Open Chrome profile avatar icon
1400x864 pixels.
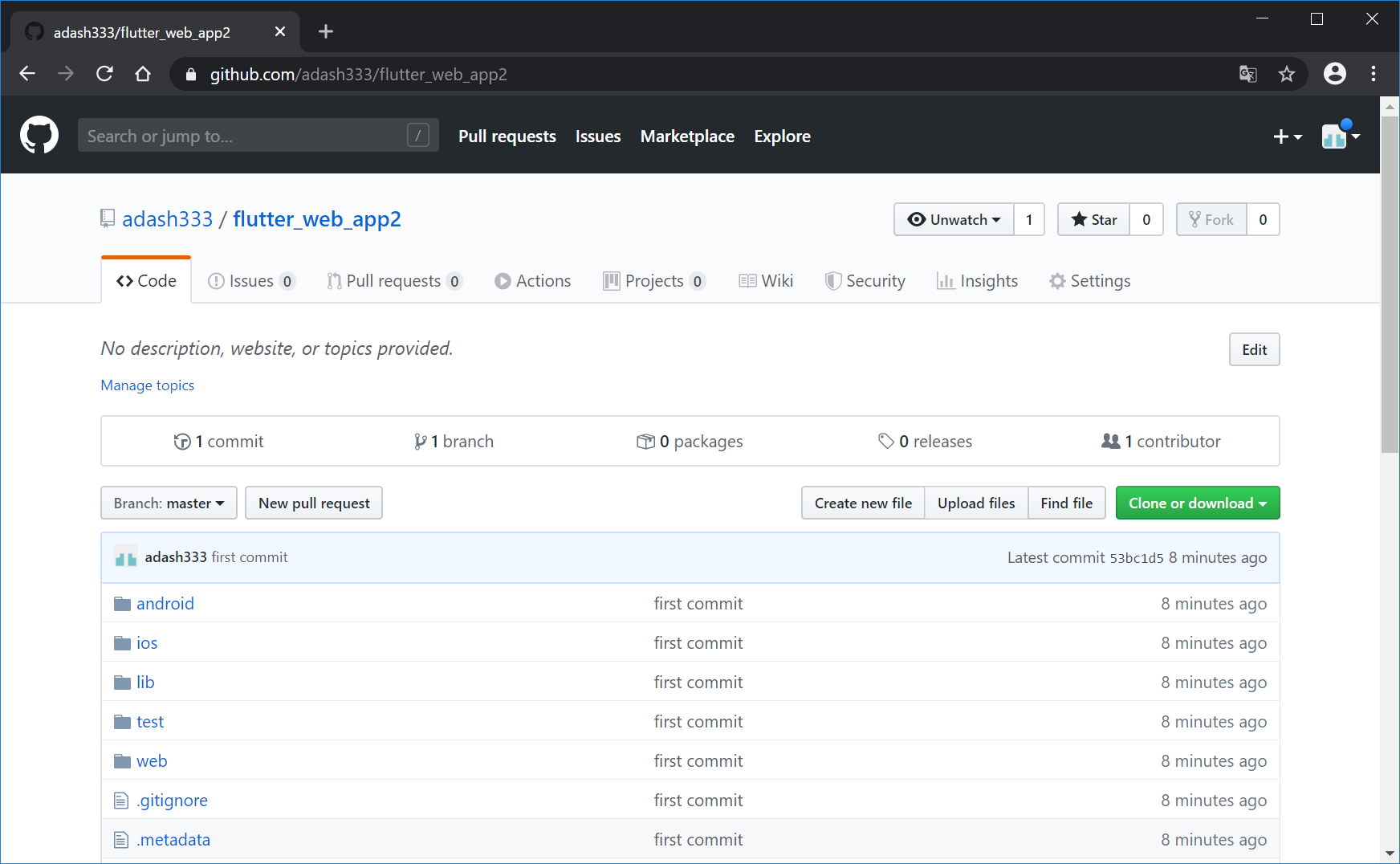1335,74
